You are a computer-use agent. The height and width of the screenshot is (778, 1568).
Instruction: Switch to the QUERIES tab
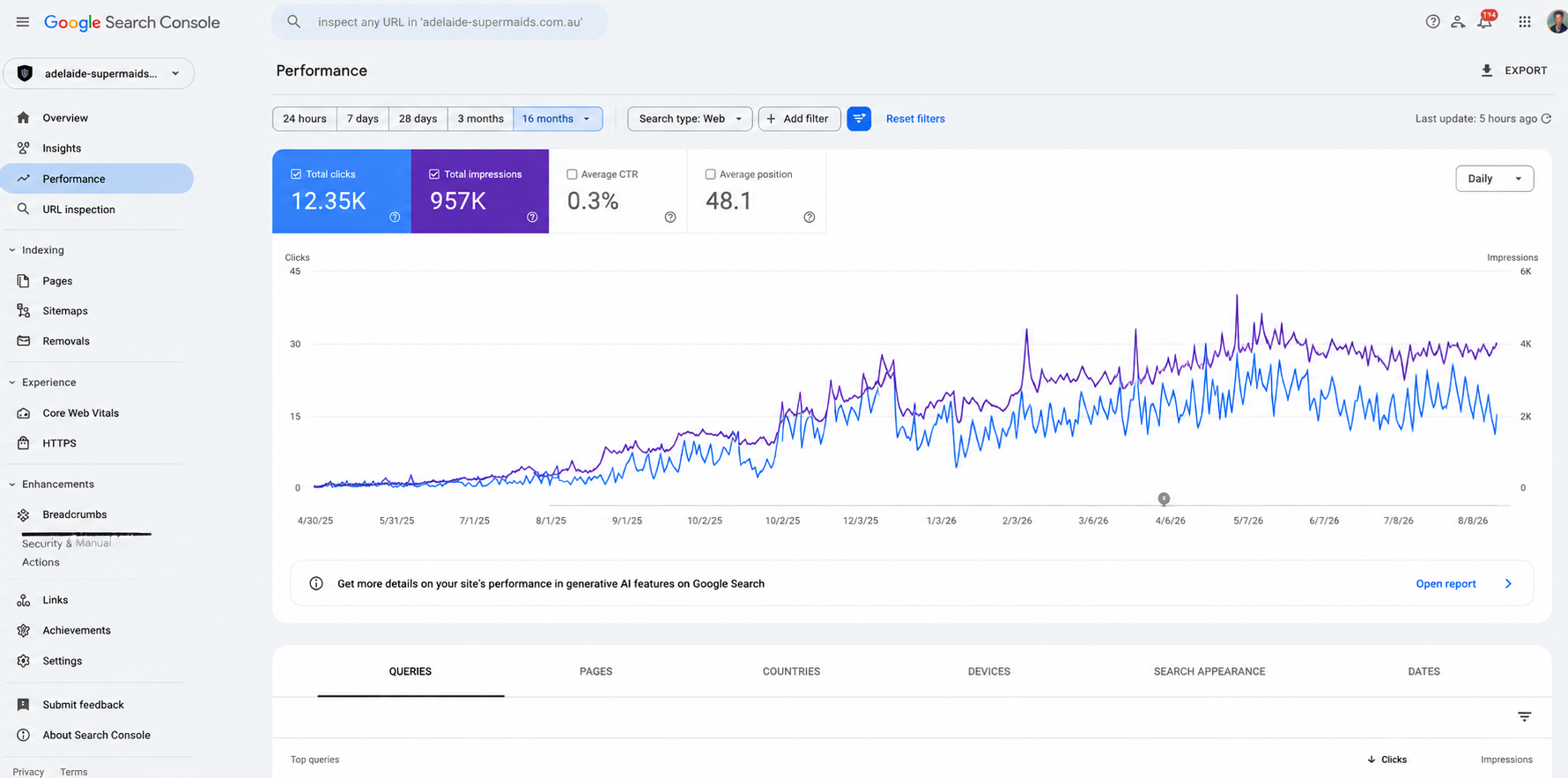(410, 671)
